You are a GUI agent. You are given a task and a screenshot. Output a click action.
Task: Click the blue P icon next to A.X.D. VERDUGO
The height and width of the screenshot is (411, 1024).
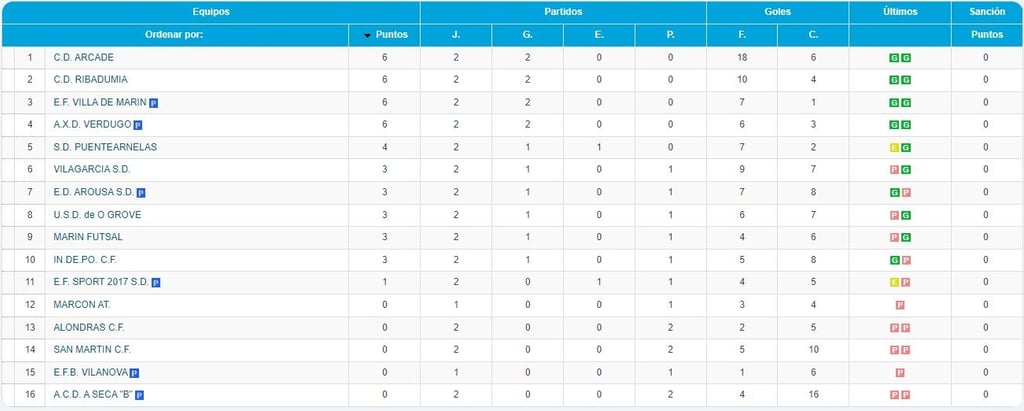(138, 125)
